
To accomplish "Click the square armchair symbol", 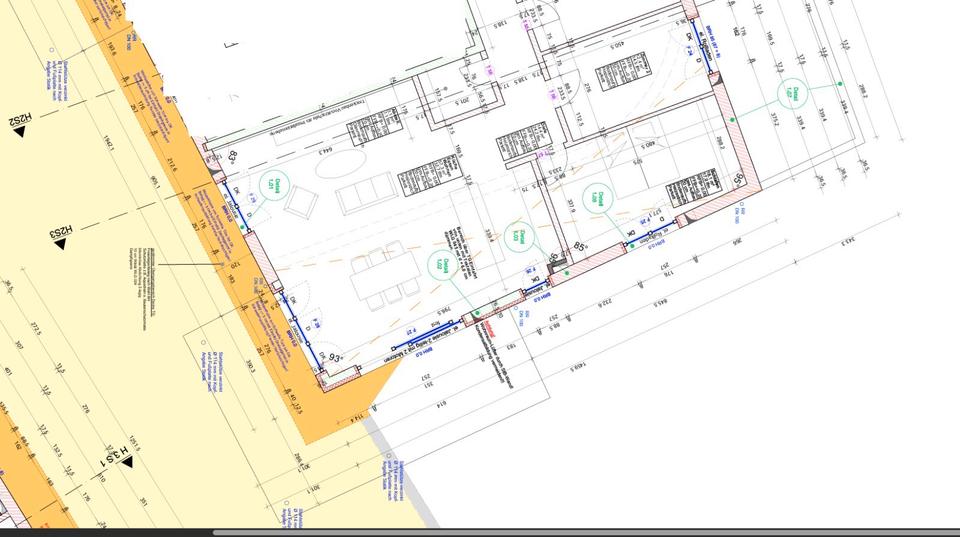I will pyautogui.click(x=301, y=201).
